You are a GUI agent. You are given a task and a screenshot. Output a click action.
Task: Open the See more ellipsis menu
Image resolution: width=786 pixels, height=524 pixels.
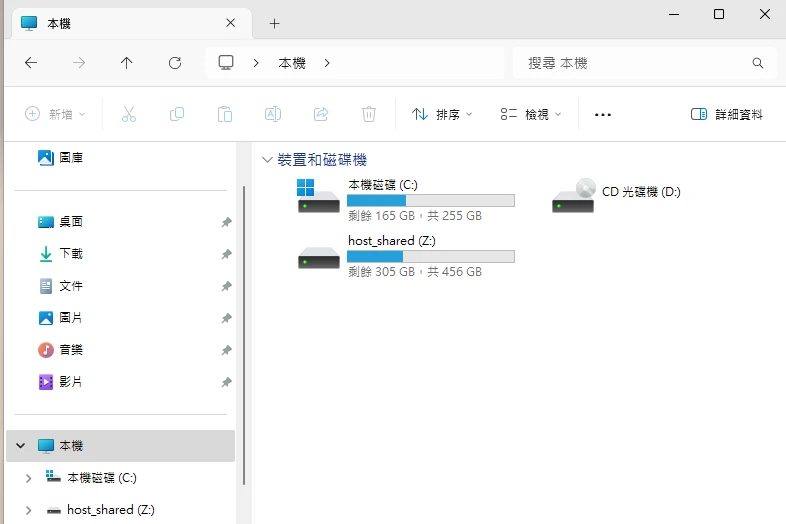pyautogui.click(x=602, y=114)
